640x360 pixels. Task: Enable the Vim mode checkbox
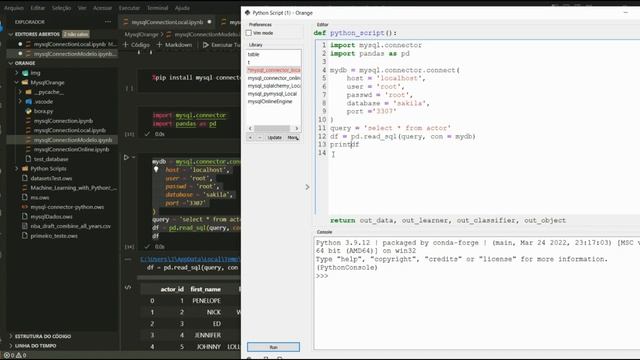click(249, 33)
